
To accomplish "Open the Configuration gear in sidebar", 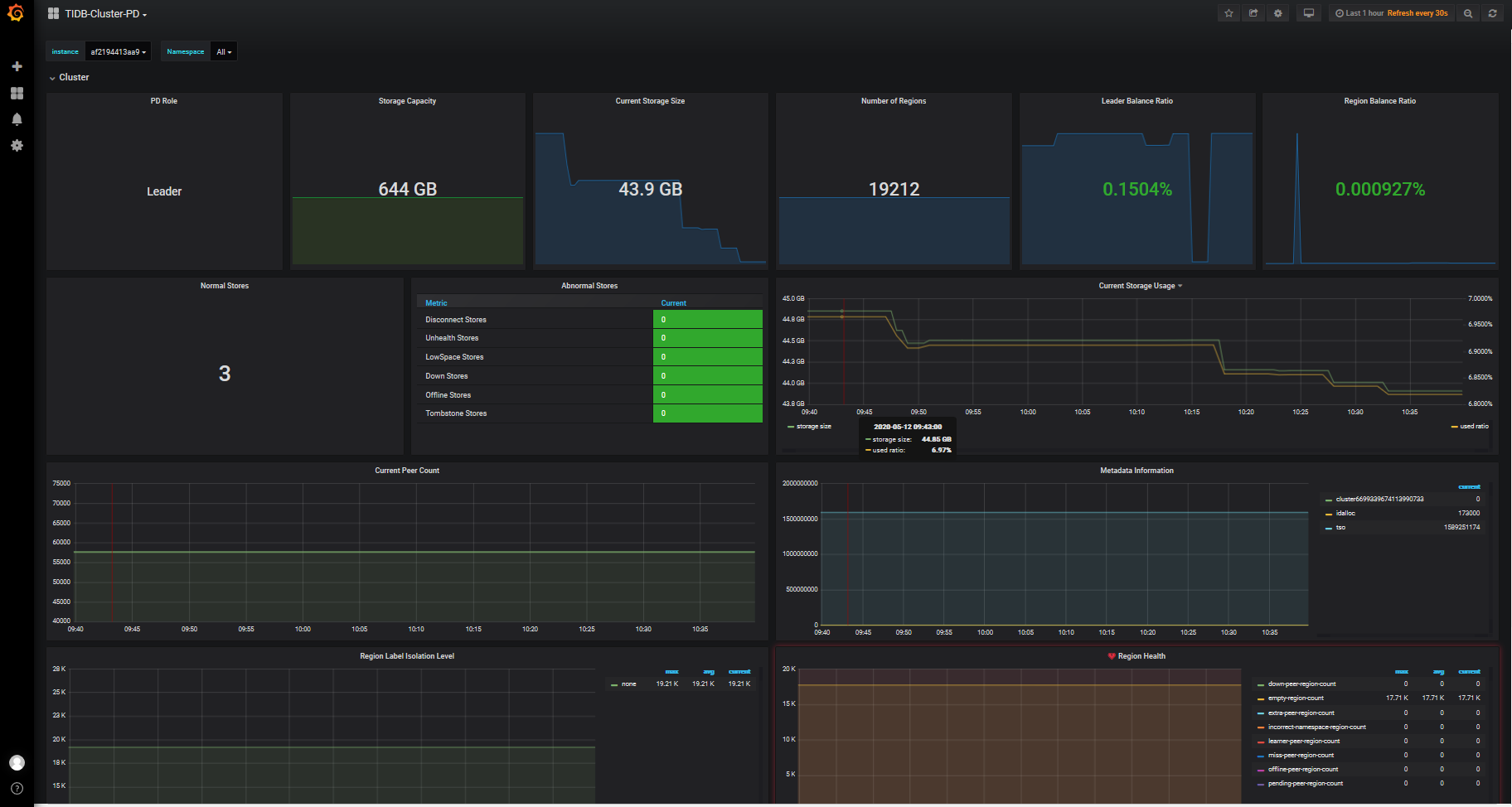I will click(x=17, y=146).
